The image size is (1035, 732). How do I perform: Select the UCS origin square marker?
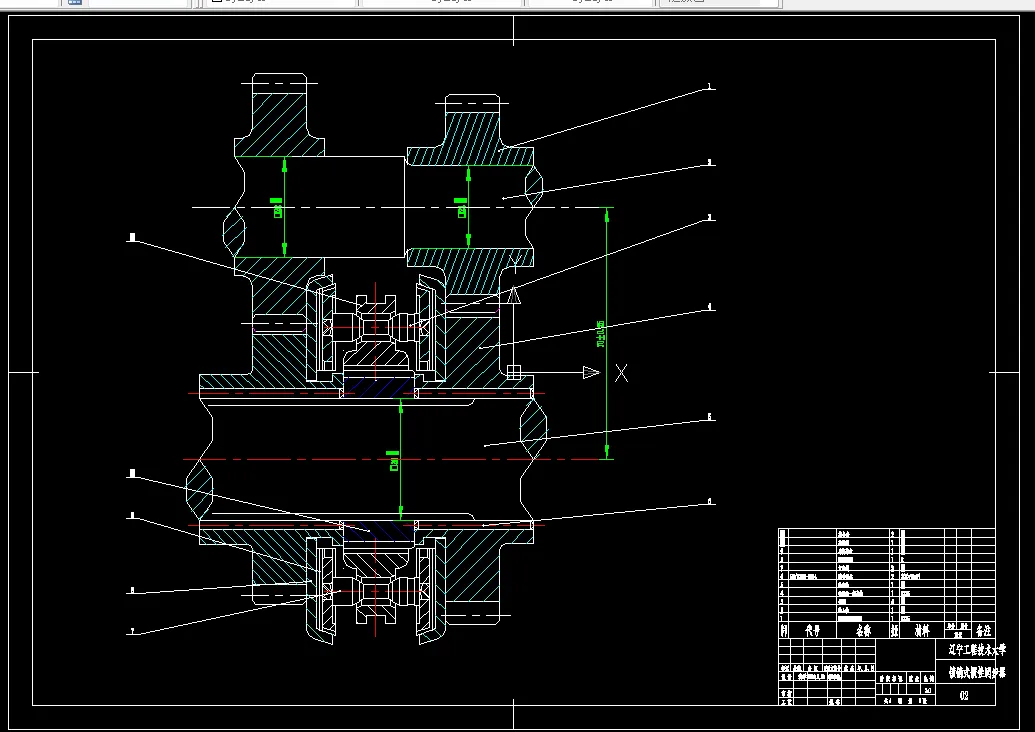[x=514, y=372]
